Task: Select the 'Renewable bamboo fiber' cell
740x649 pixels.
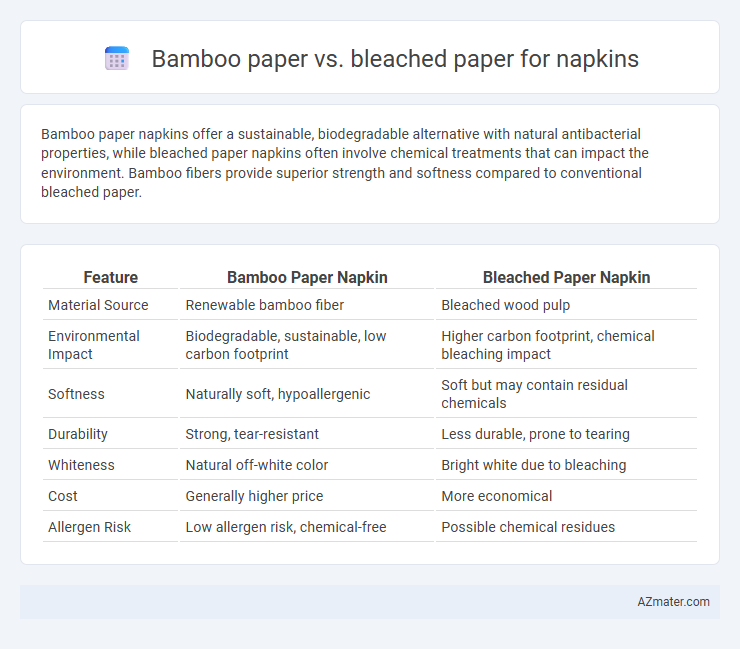Action: [265, 305]
